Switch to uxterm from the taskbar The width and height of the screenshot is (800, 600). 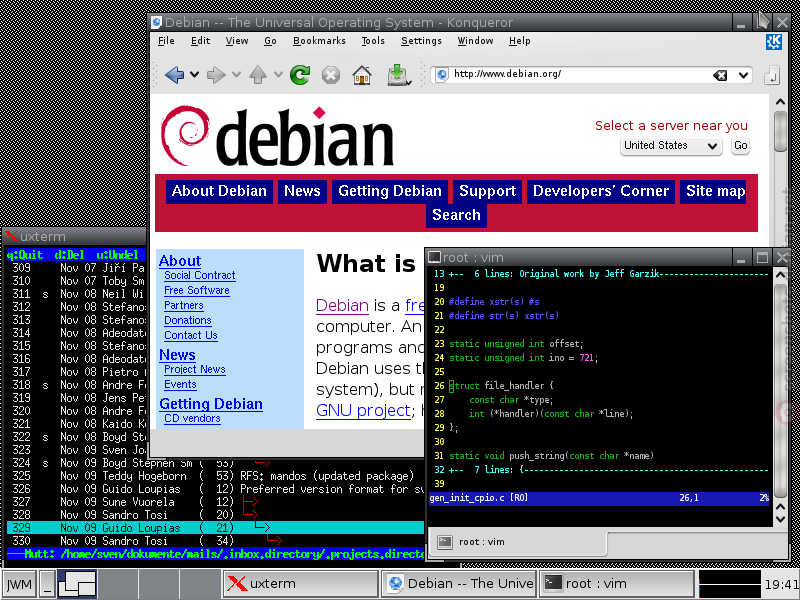pyautogui.click(x=300, y=584)
